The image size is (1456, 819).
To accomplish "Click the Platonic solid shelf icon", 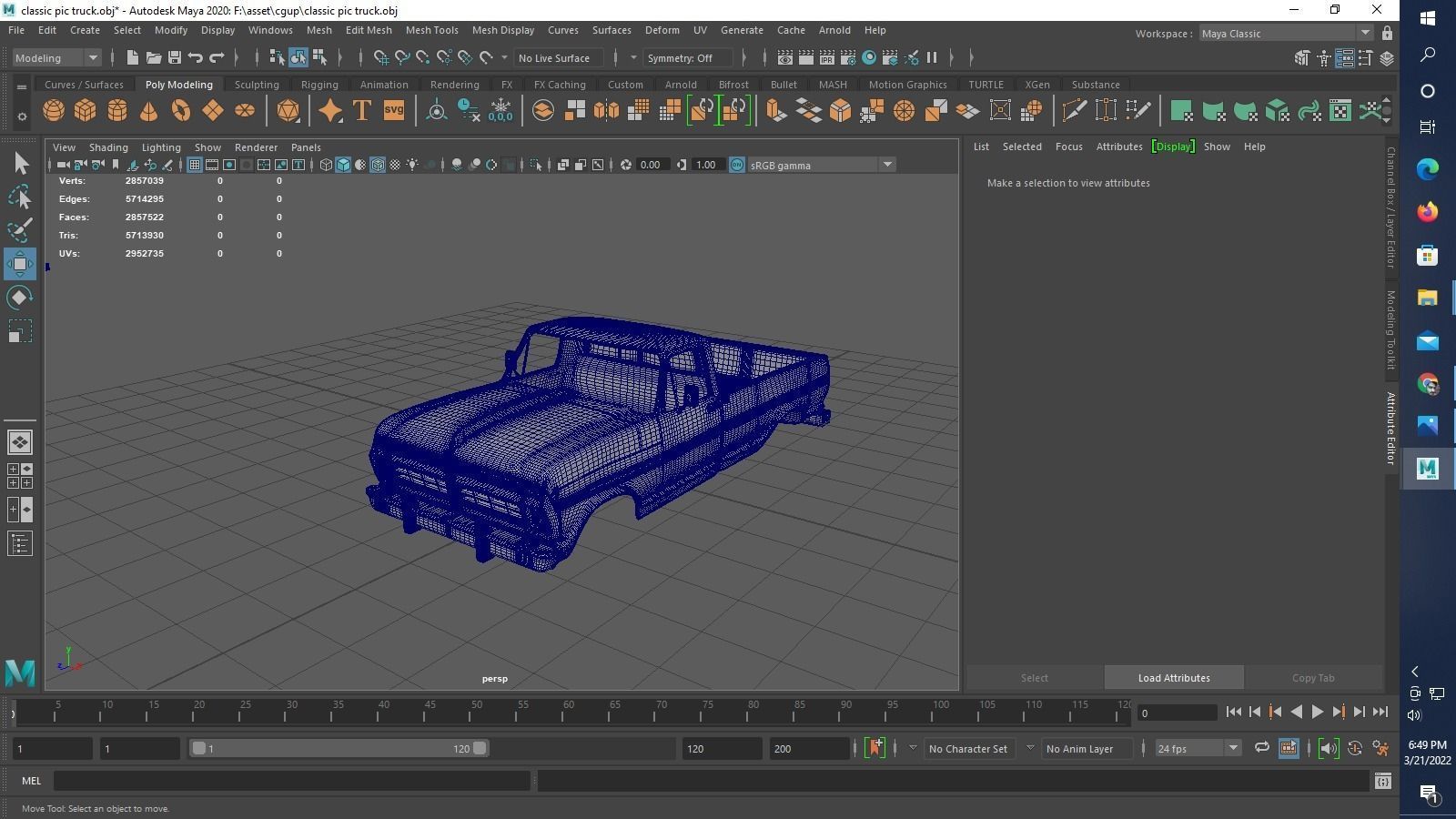I will [x=288, y=111].
